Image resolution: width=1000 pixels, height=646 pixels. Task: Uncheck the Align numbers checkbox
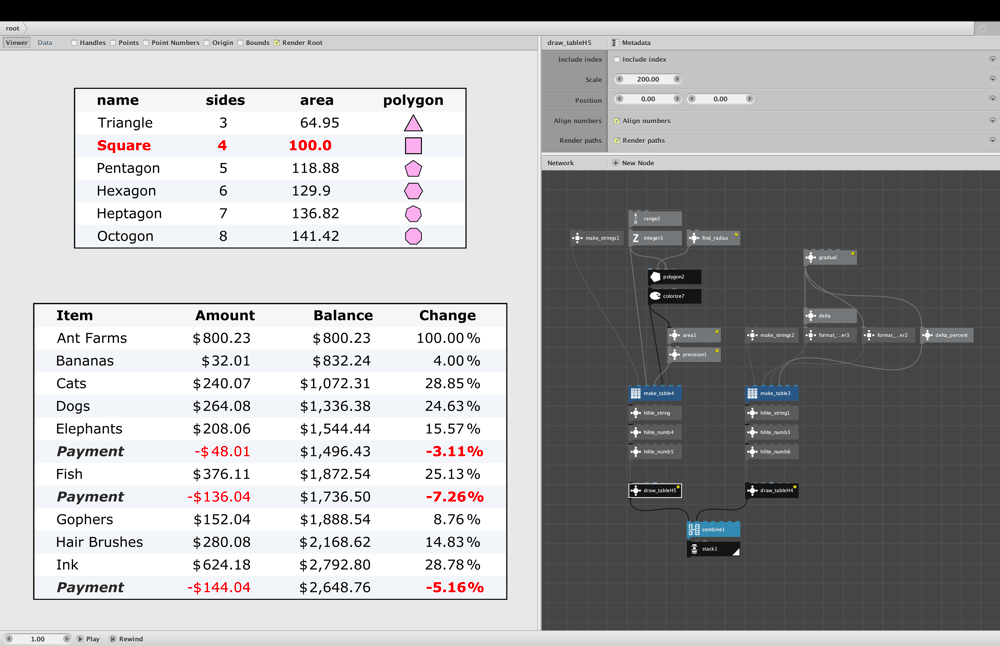tap(617, 121)
